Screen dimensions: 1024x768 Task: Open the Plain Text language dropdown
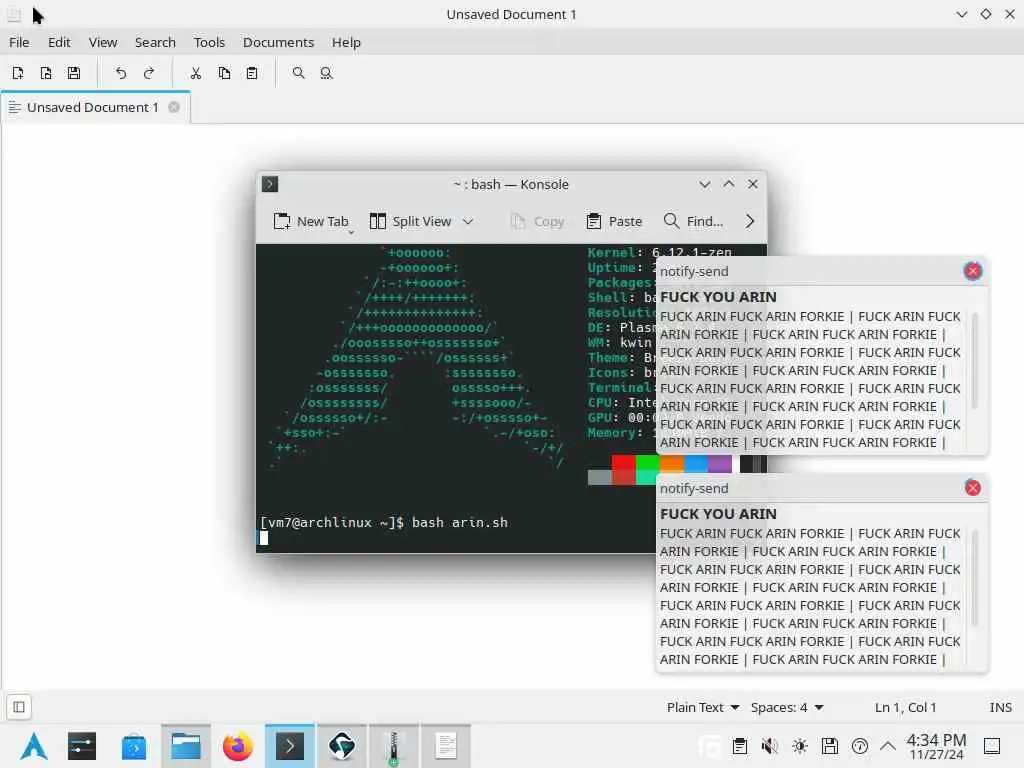(x=703, y=707)
